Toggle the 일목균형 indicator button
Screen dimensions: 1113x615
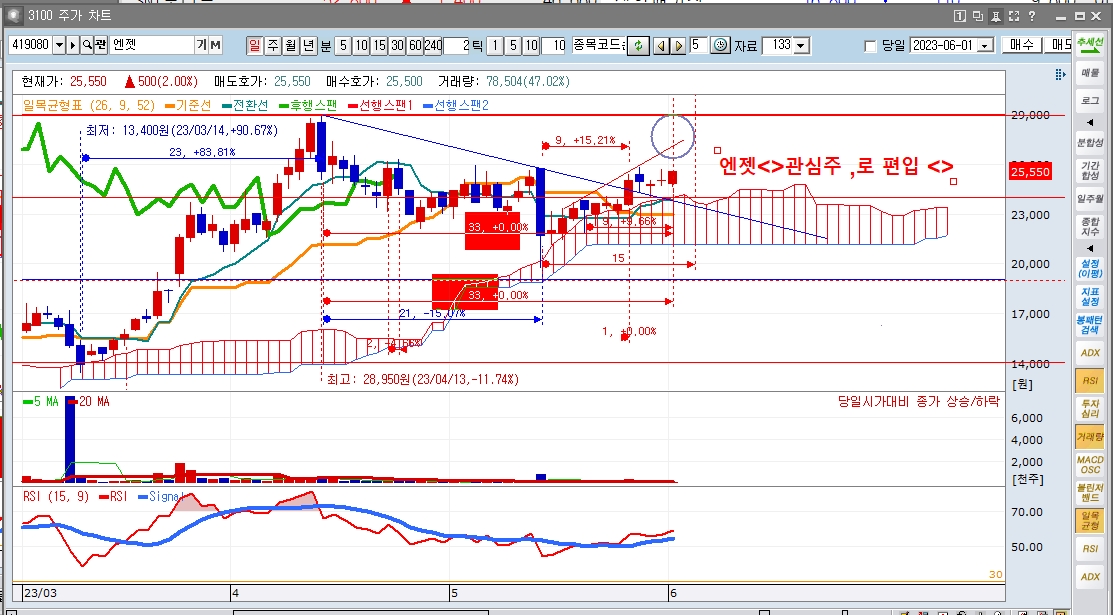(1090, 521)
